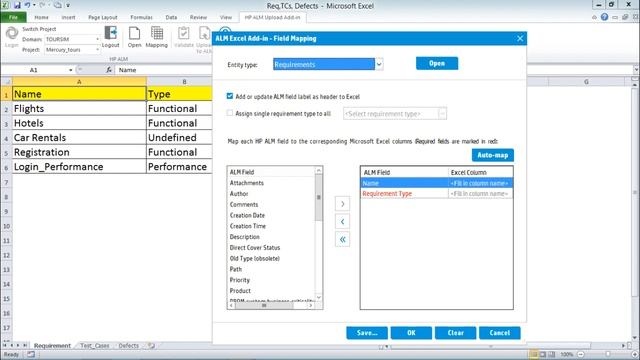640x360 pixels.
Task: Click the zoom slider in status bar
Action: pos(608,354)
